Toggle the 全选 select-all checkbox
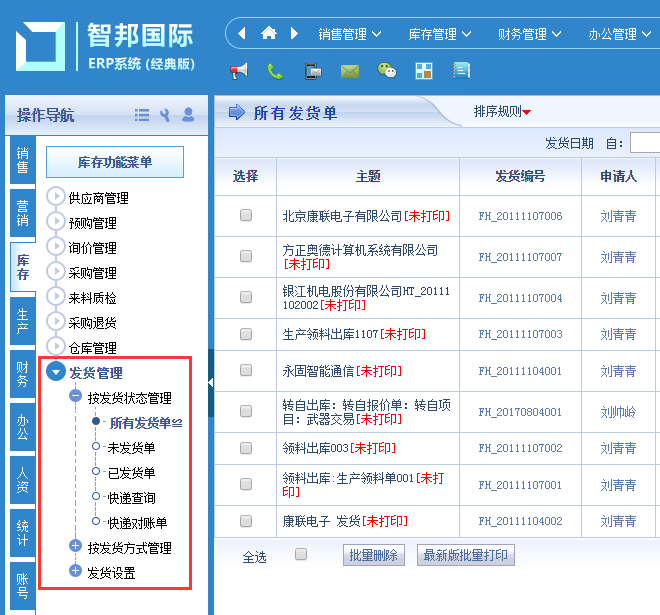660x615 pixels. [x=301, y=554]
